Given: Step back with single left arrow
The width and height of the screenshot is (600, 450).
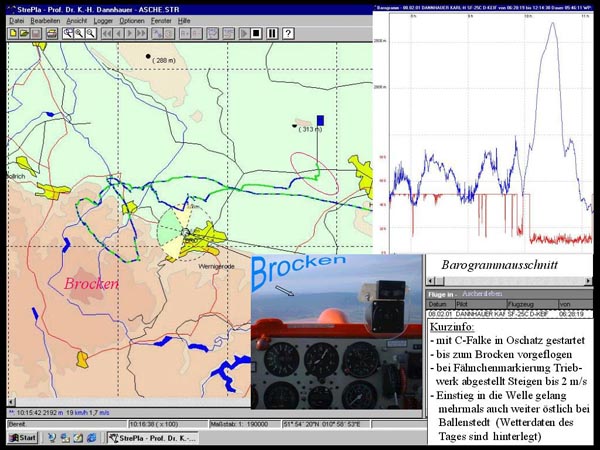Looking at the screenshot, I should (119, 34).
